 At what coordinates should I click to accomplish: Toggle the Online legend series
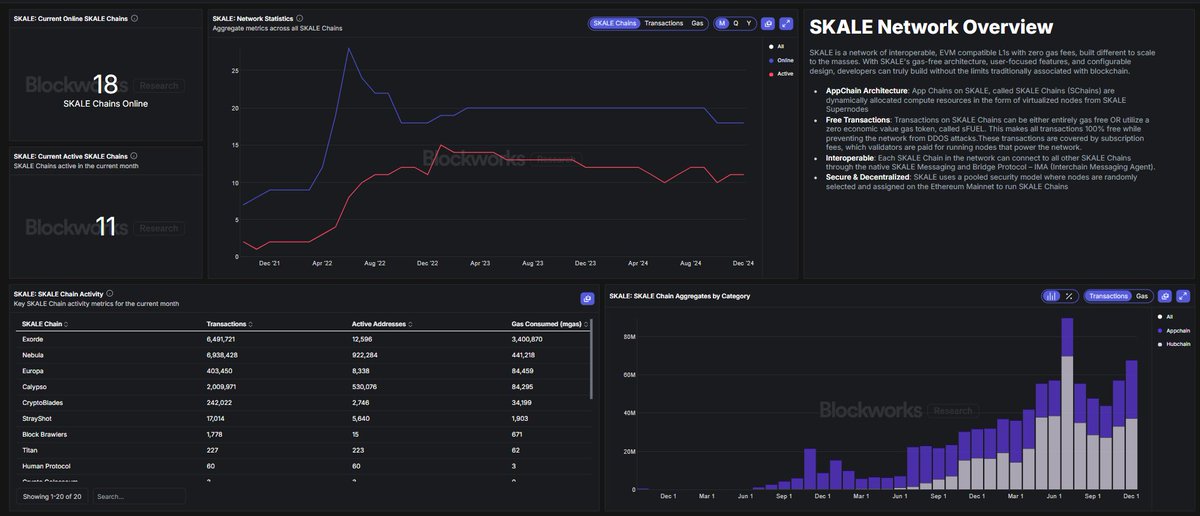click(782, 60)
